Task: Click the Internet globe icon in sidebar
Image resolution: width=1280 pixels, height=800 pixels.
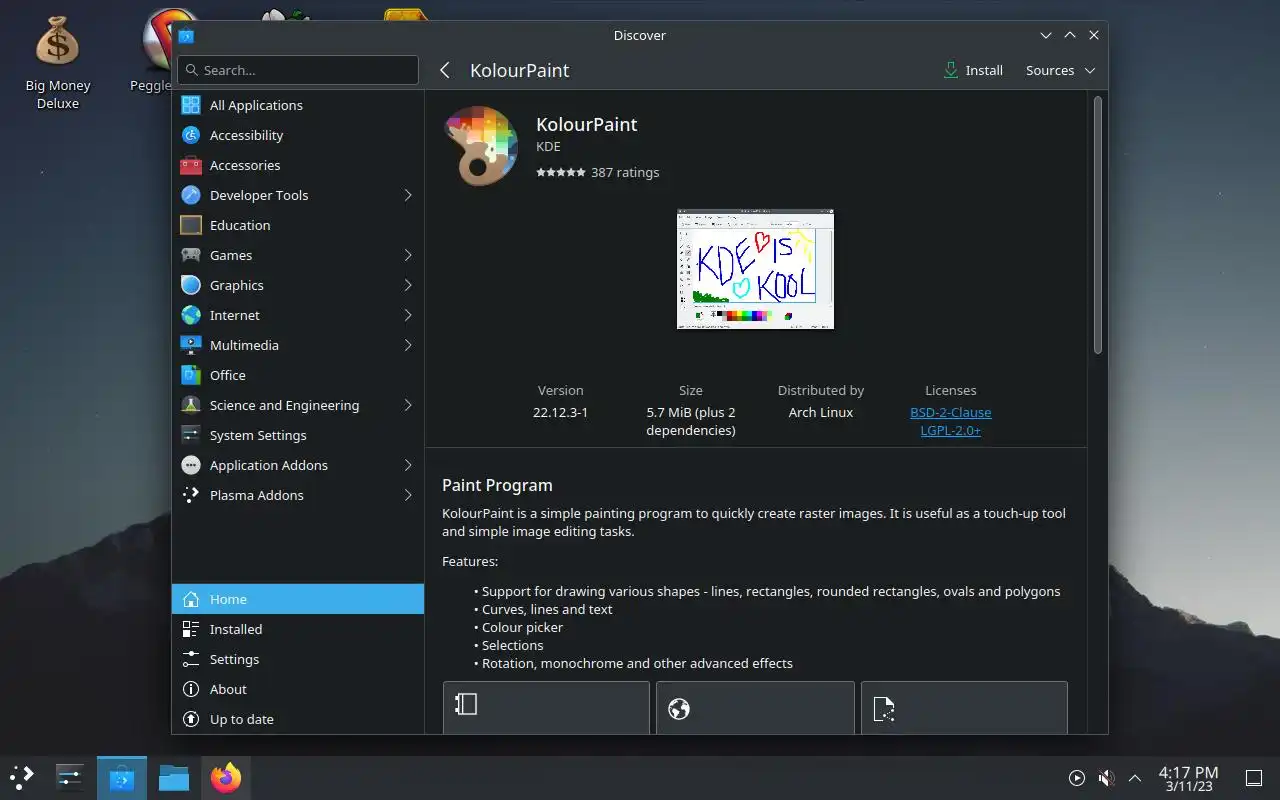Action: click(191, 315)
